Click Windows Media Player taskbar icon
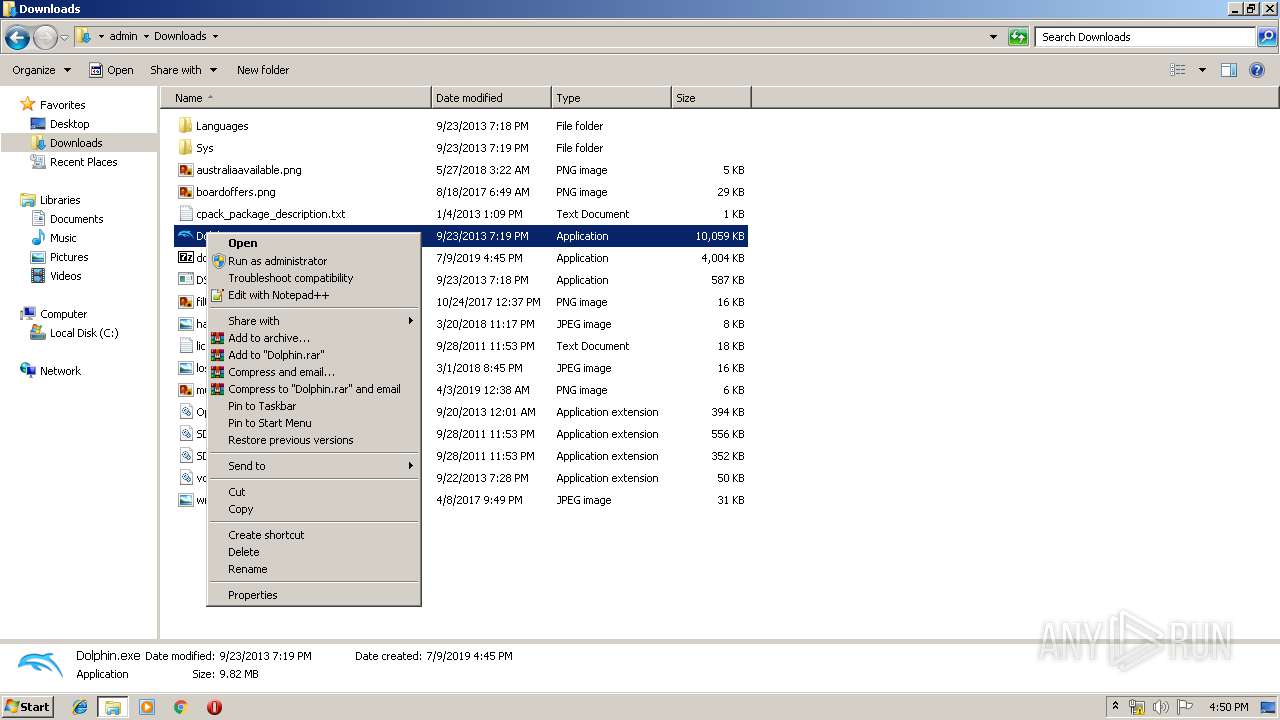The image size is (1280, 720). tap(147, 707)
